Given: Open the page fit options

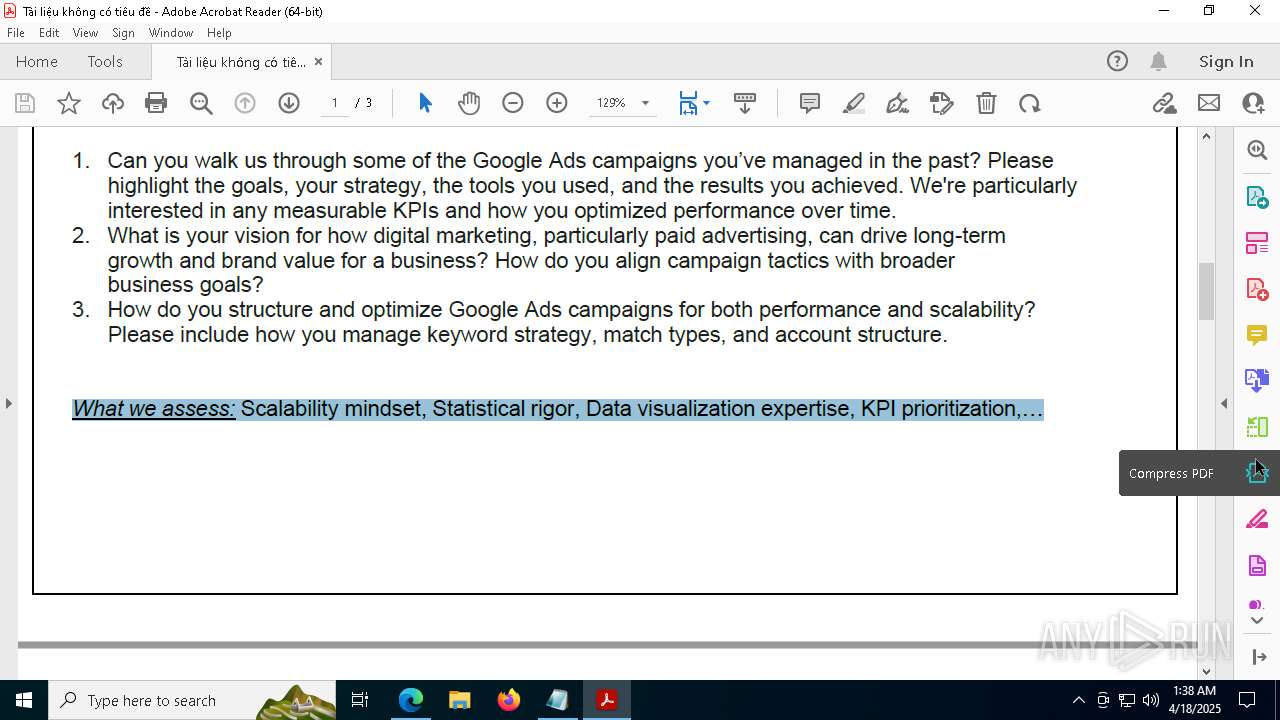Looking at the screenshot, I should pyautogui.click(x=694, y=103).
